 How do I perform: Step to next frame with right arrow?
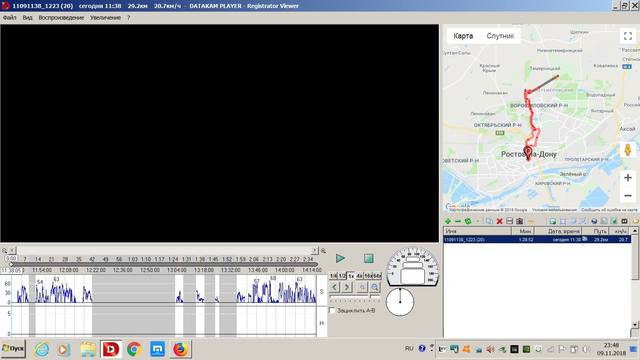pyautogui.click(x=347, y=287)
